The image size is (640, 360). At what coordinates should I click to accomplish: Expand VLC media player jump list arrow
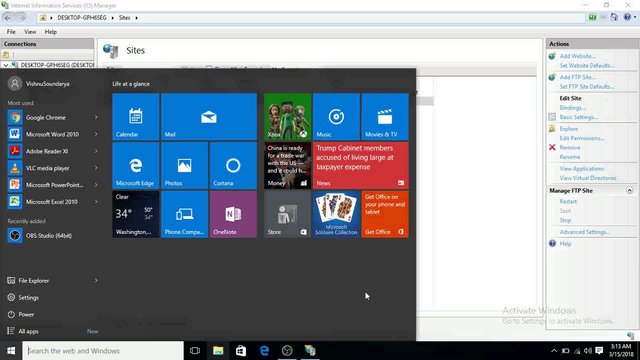click(x=96, y=168)
